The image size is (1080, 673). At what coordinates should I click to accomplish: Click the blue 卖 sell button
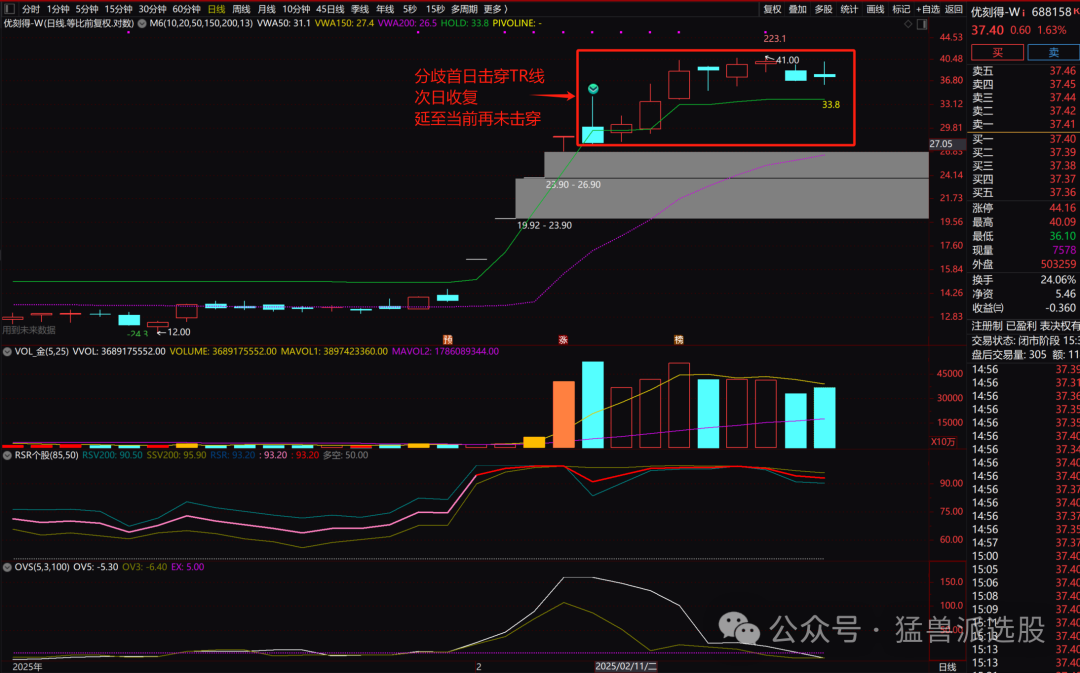click(x=1054, y=52)
